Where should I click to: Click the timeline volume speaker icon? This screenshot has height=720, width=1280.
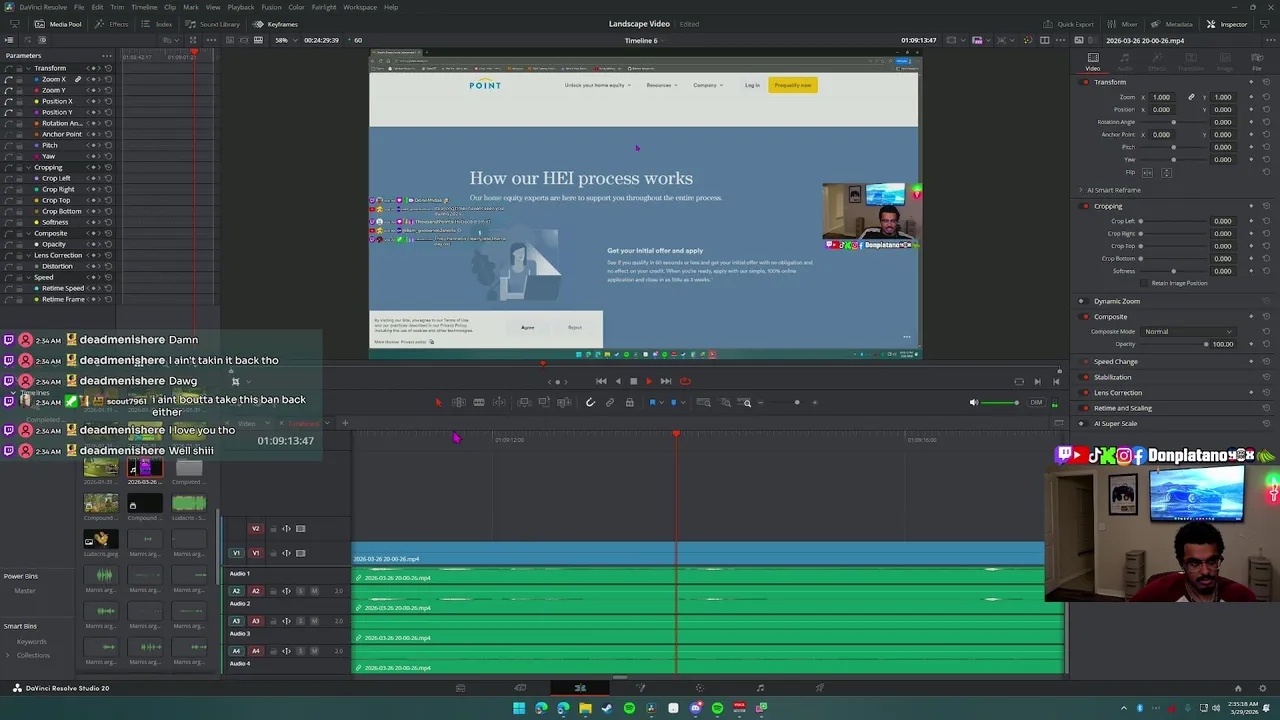pos(974,402)
